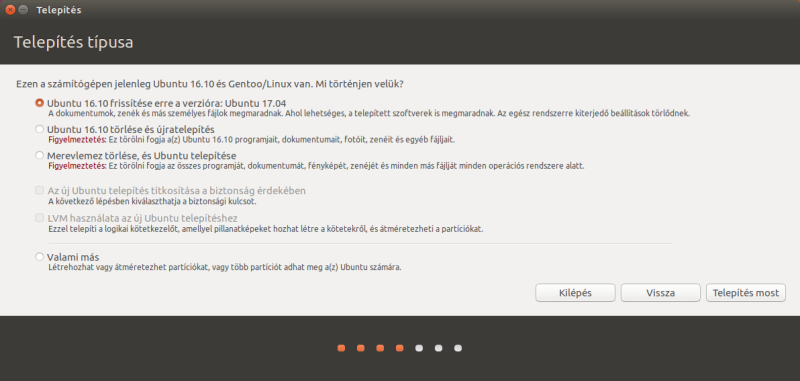Click the Telepítés window title text
800x381 pixels.
[59, 10]
